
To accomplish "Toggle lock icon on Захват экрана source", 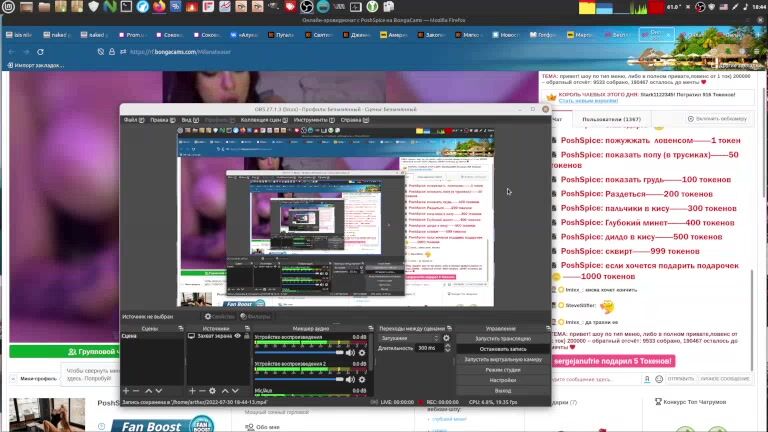I will tap(245, 337).
